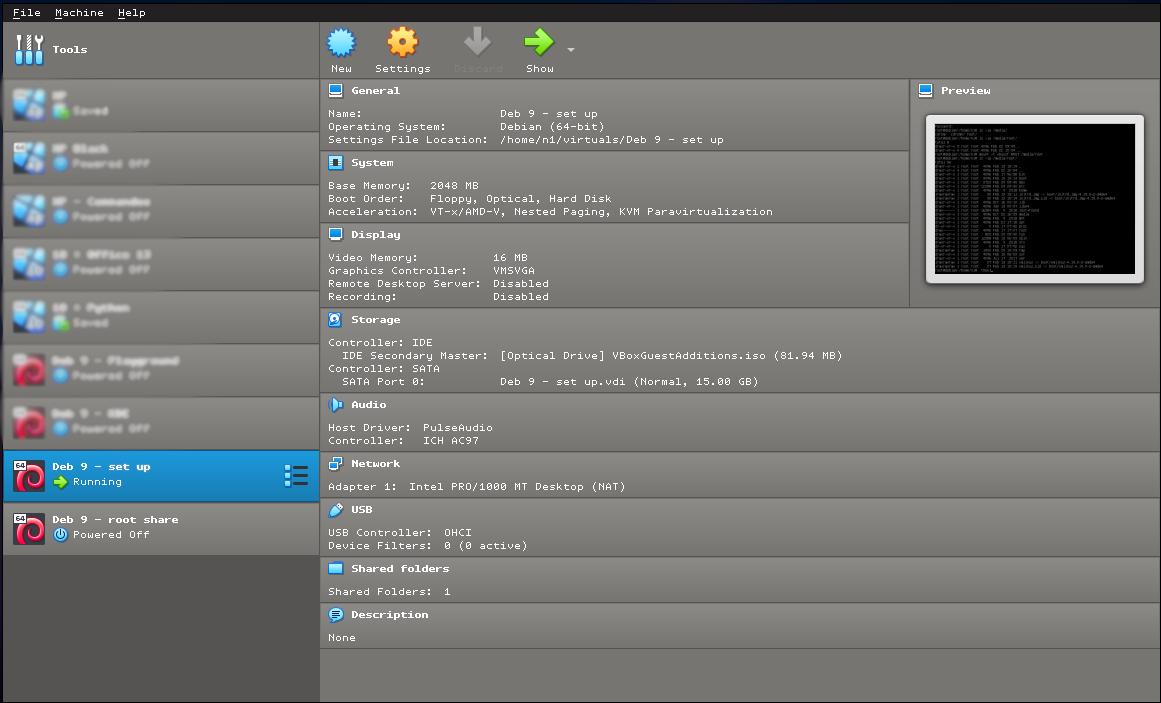The image size is (1161, 703).
Task: Click the Network section icon
Action: pyautogui.click(x=335, y=463)
